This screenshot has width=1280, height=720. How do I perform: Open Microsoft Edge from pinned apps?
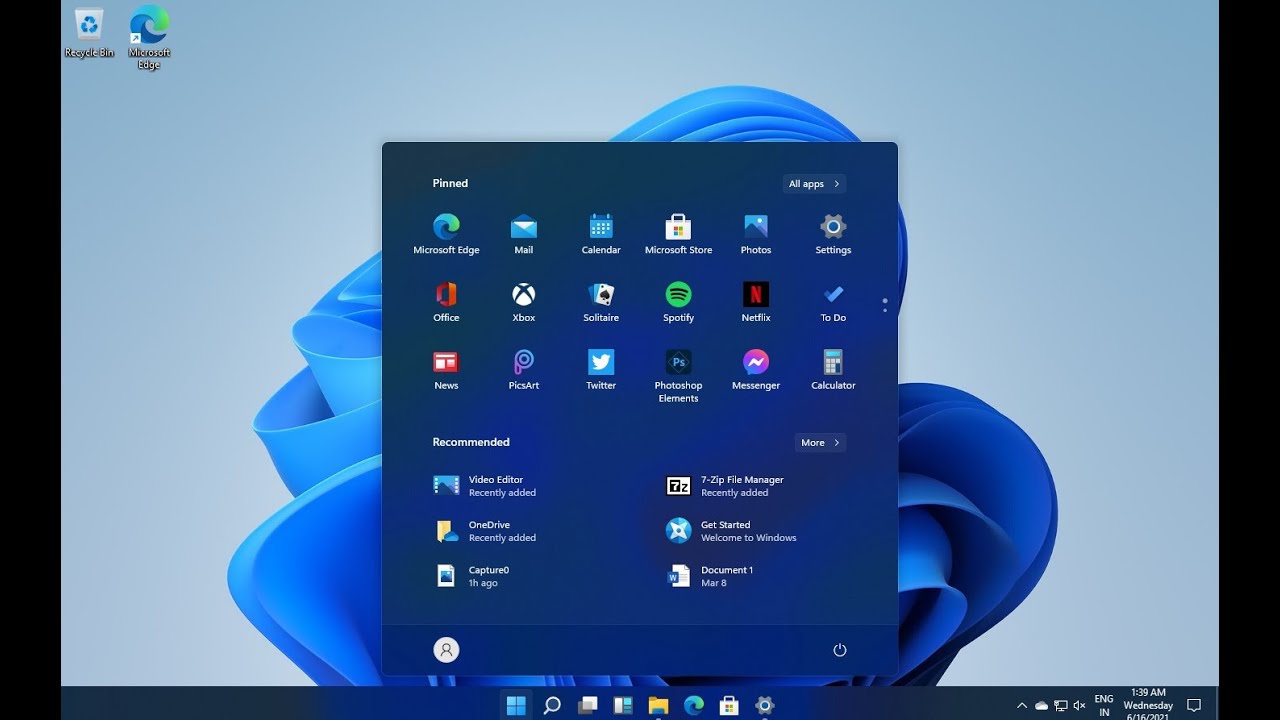tap(446, 234)
